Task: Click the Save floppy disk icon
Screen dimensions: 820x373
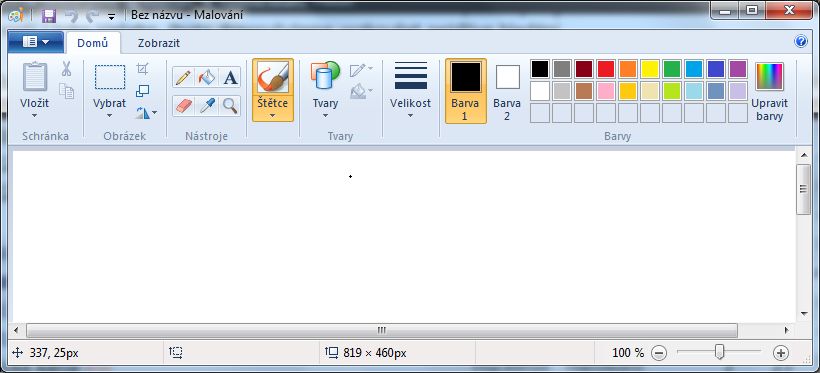Action: point(49,16)
